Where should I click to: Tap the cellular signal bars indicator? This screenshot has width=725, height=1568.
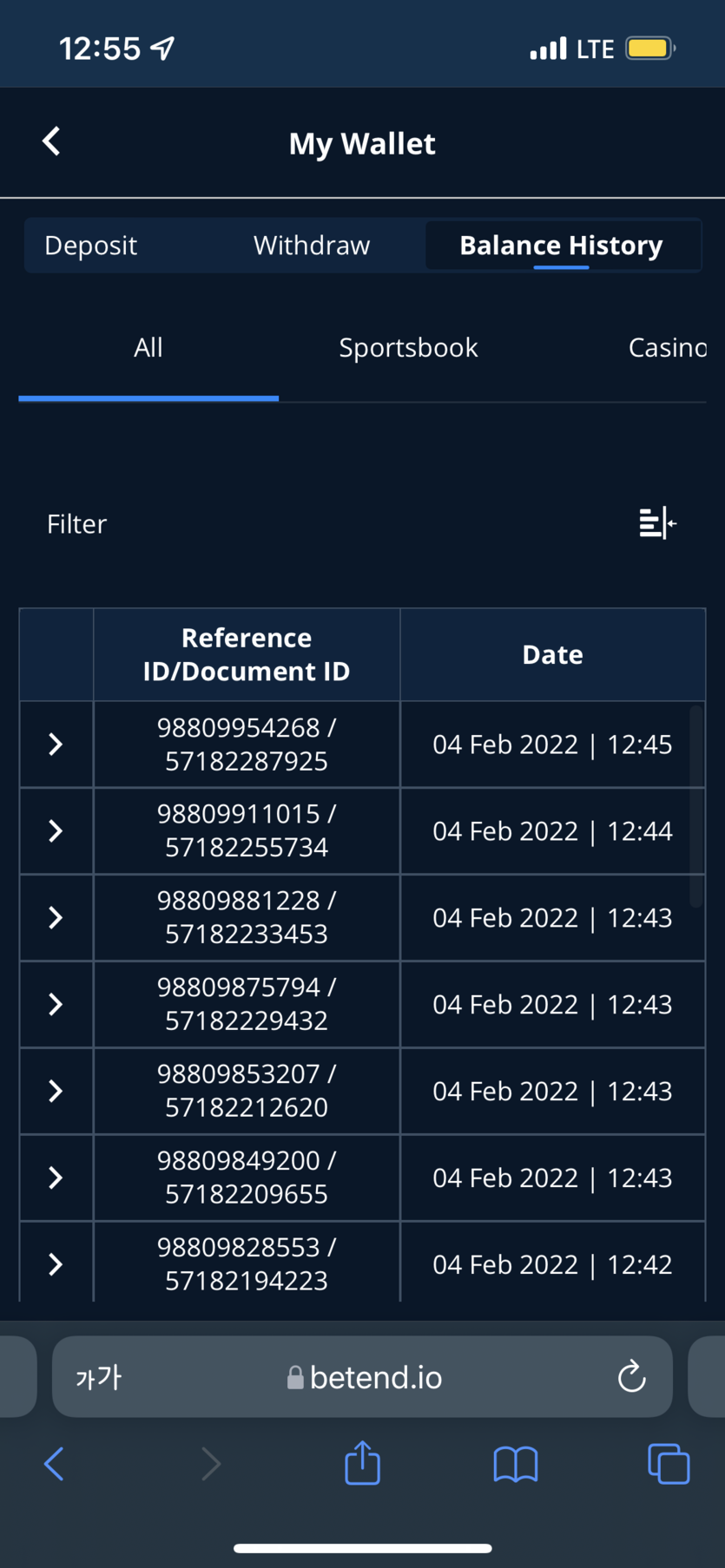tap(548, 49)
